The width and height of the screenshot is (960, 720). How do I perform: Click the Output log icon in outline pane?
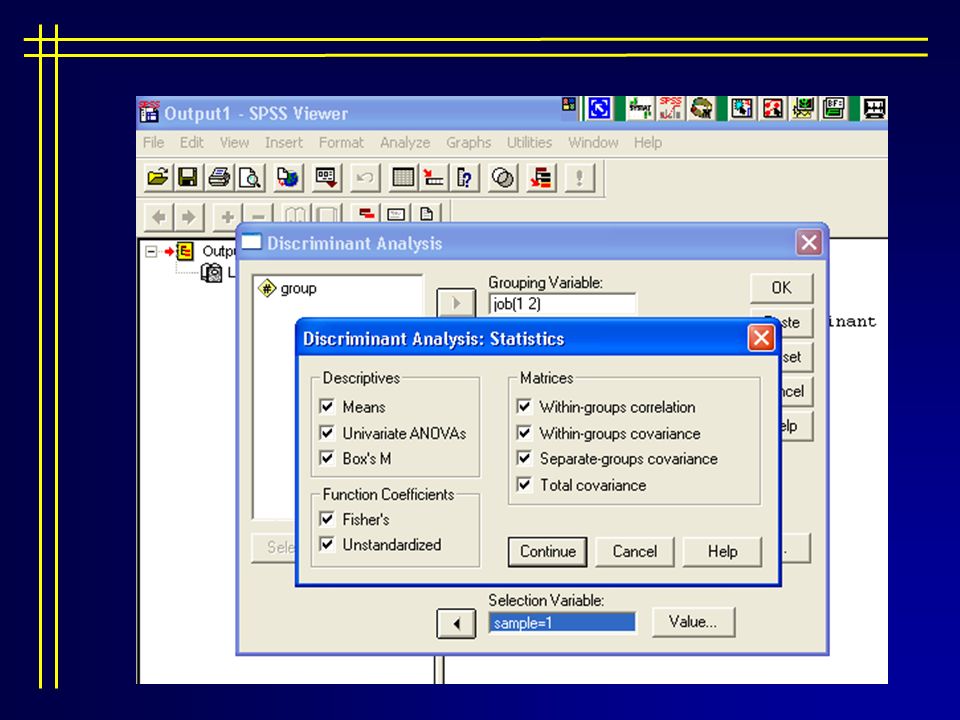click(x=211, y=272)
